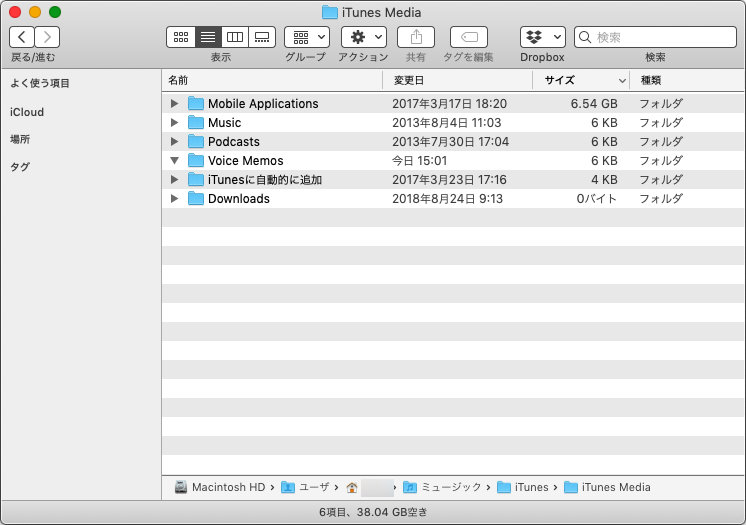This screenshot has height=525, width=746.
Task: Click the magnifier icon in search field
Action: [x=585, y=37]
